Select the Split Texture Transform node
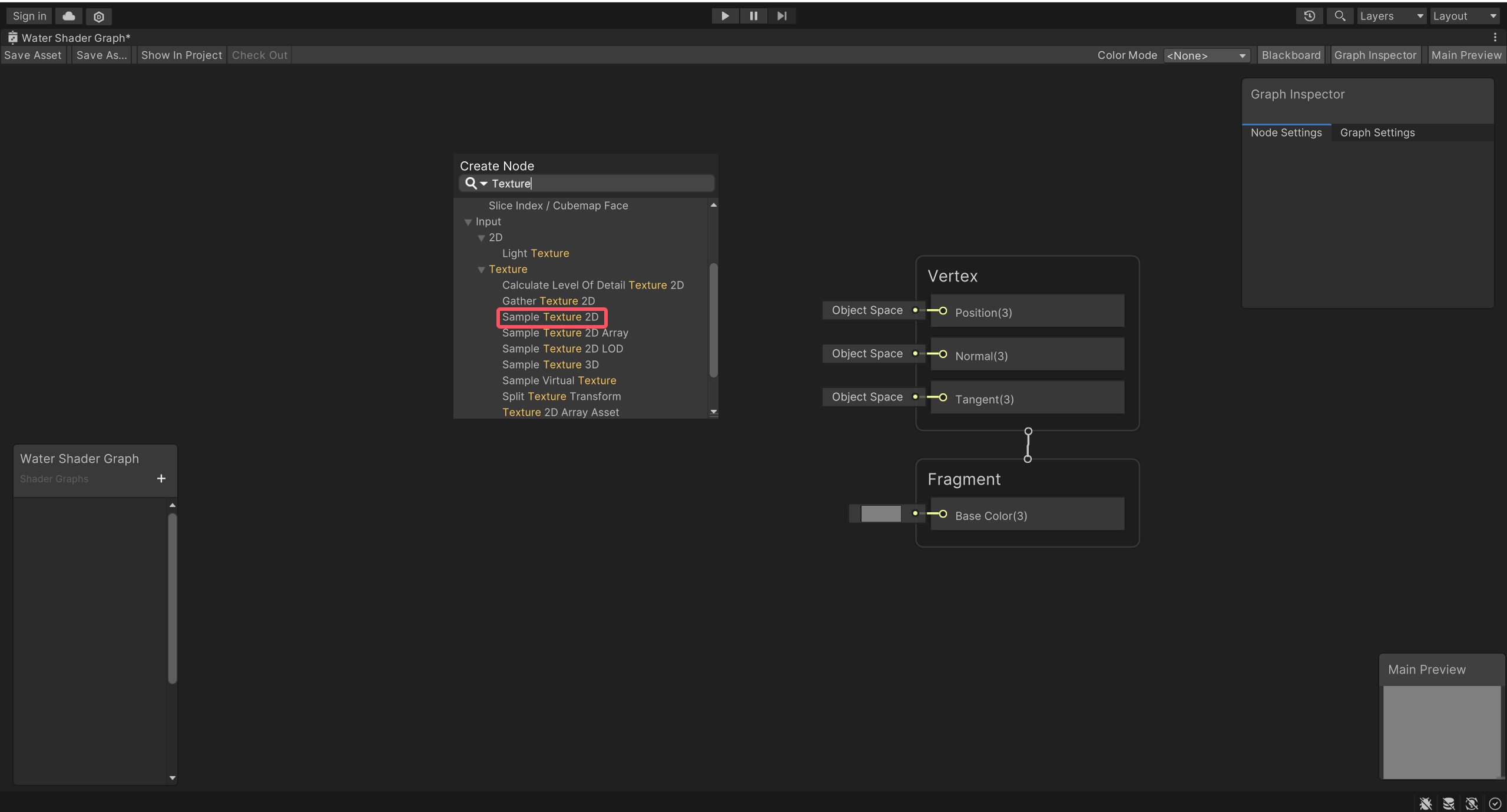The image size is (1507, 812). [x=561, y=396]
